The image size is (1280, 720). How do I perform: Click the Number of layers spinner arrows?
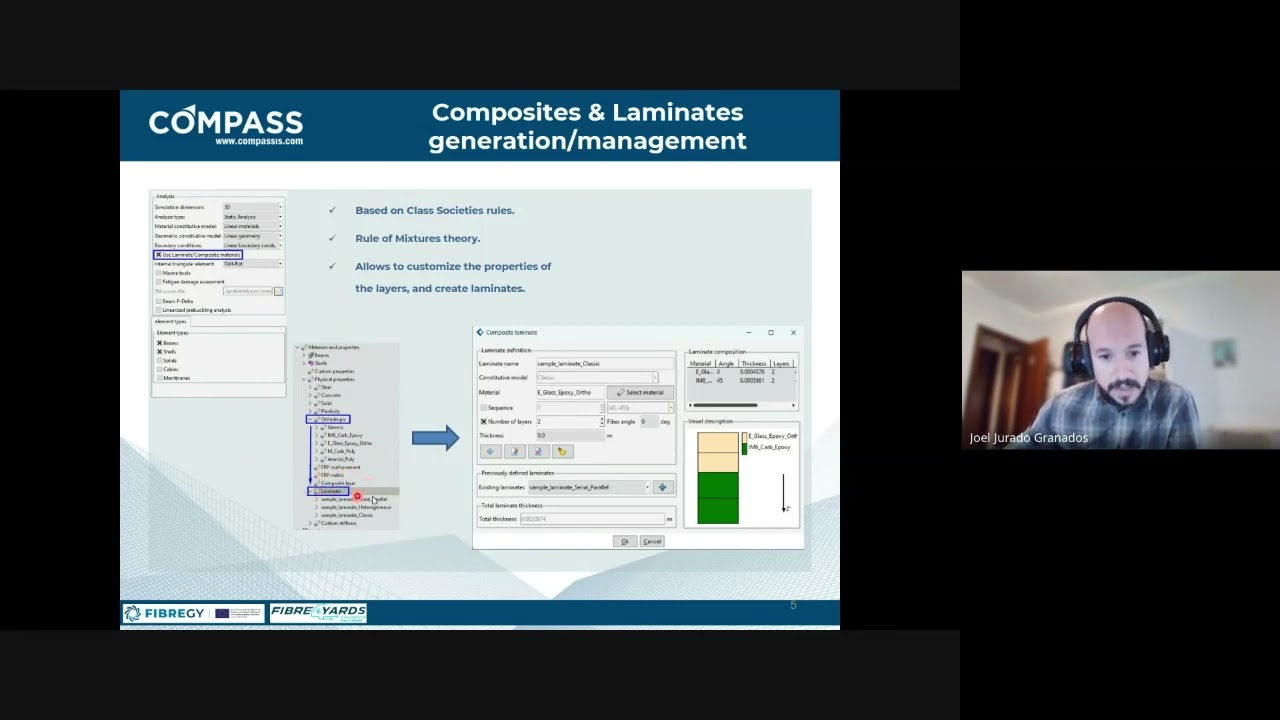602,422
